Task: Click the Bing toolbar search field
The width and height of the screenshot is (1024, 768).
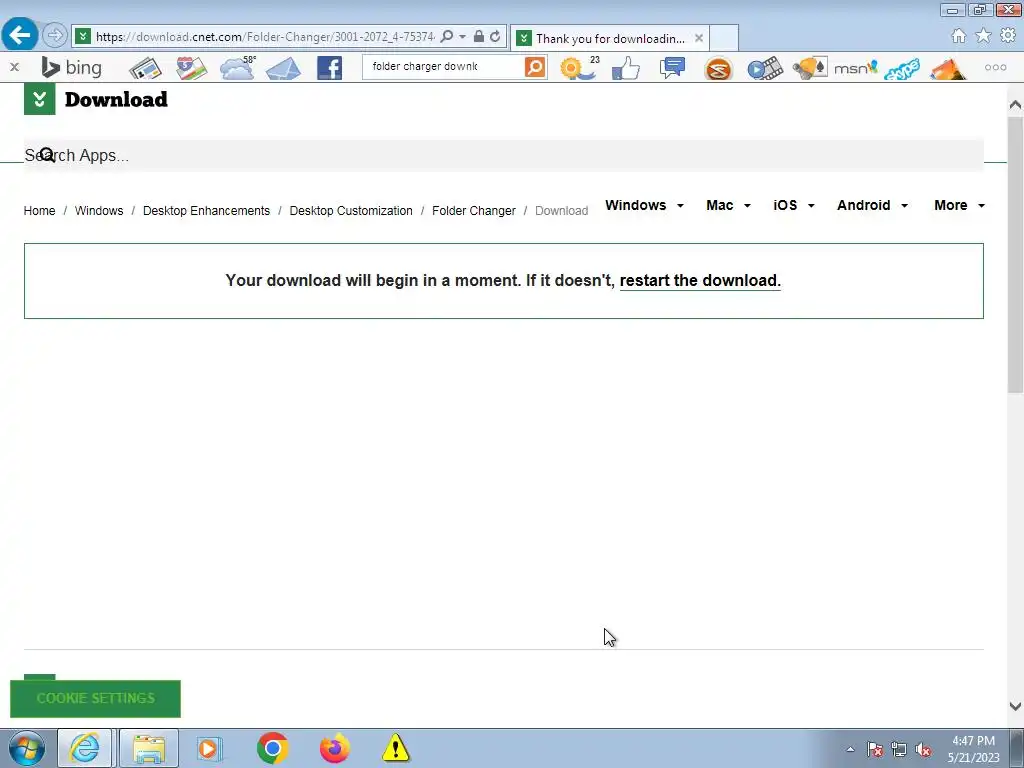Action: point(443,67)
